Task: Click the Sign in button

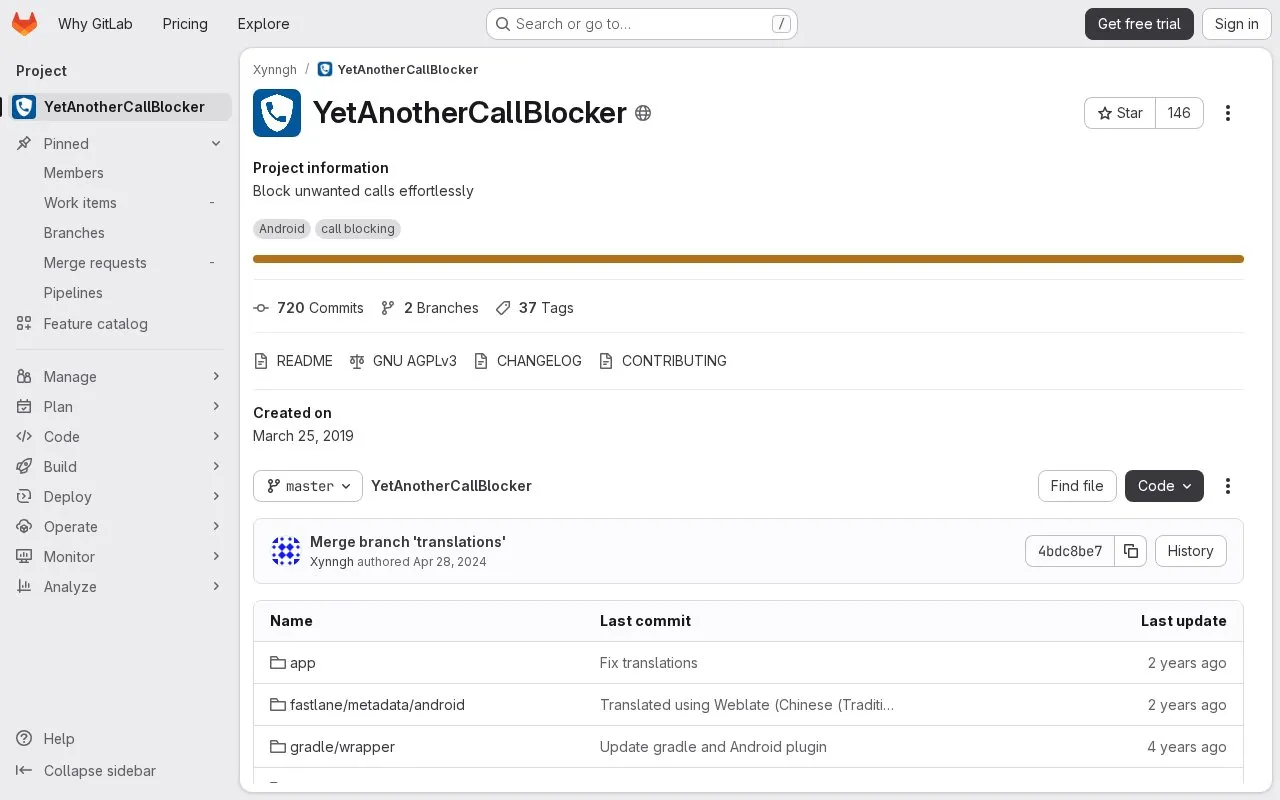Action: pyautogui.click(x=1236, y=24)
